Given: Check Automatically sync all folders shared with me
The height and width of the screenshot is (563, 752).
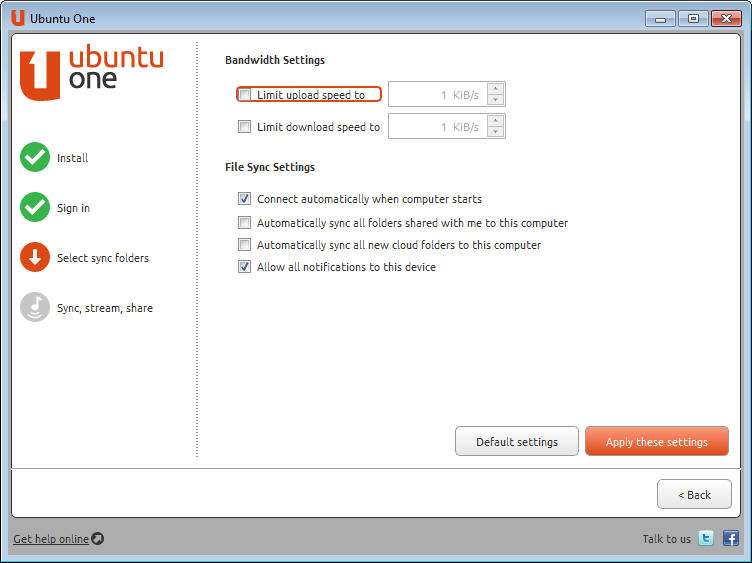Looking at the screenshot, I should (244, 223).
